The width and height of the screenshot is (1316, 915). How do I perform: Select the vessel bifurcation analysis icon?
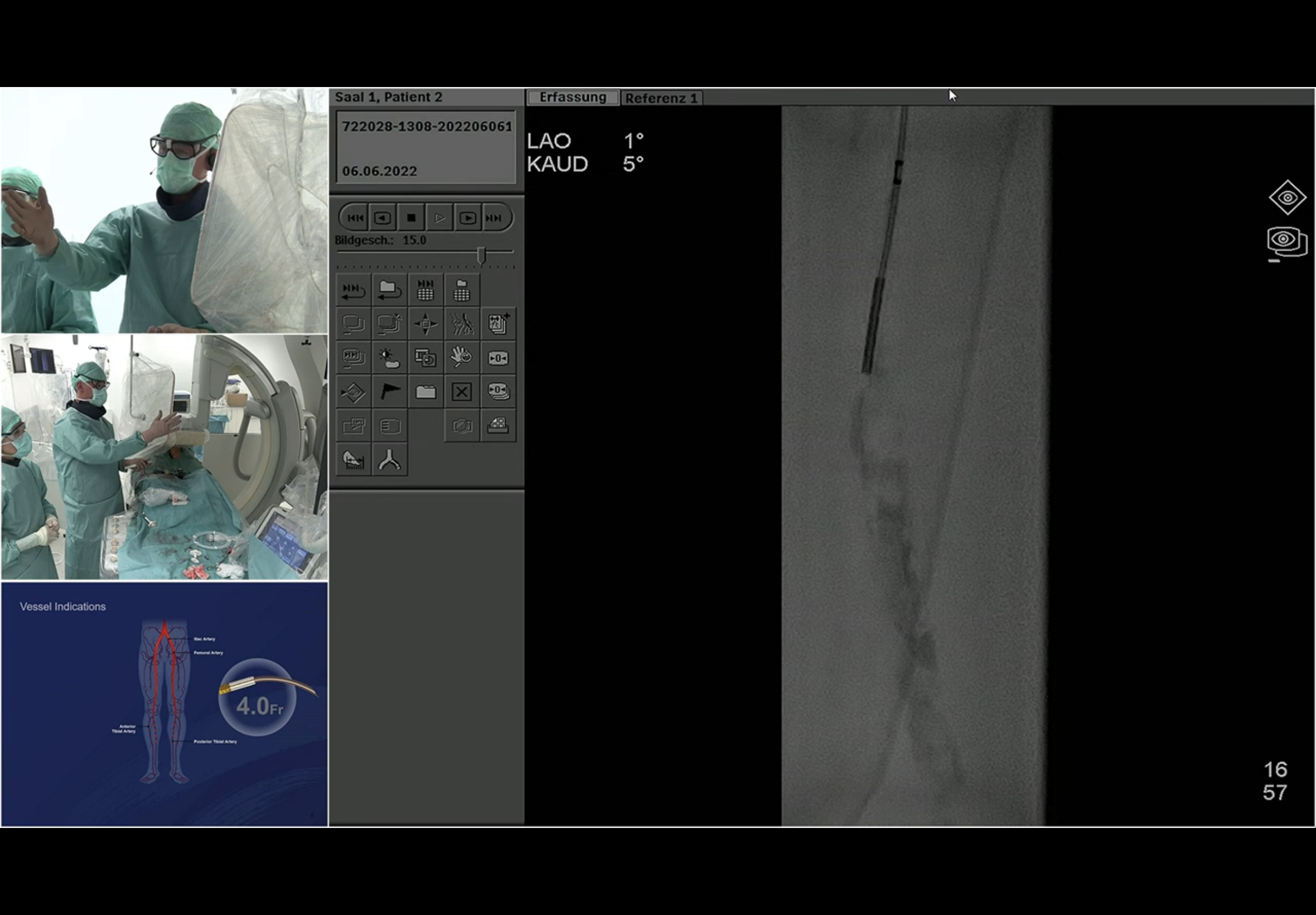tap(390, 460)
